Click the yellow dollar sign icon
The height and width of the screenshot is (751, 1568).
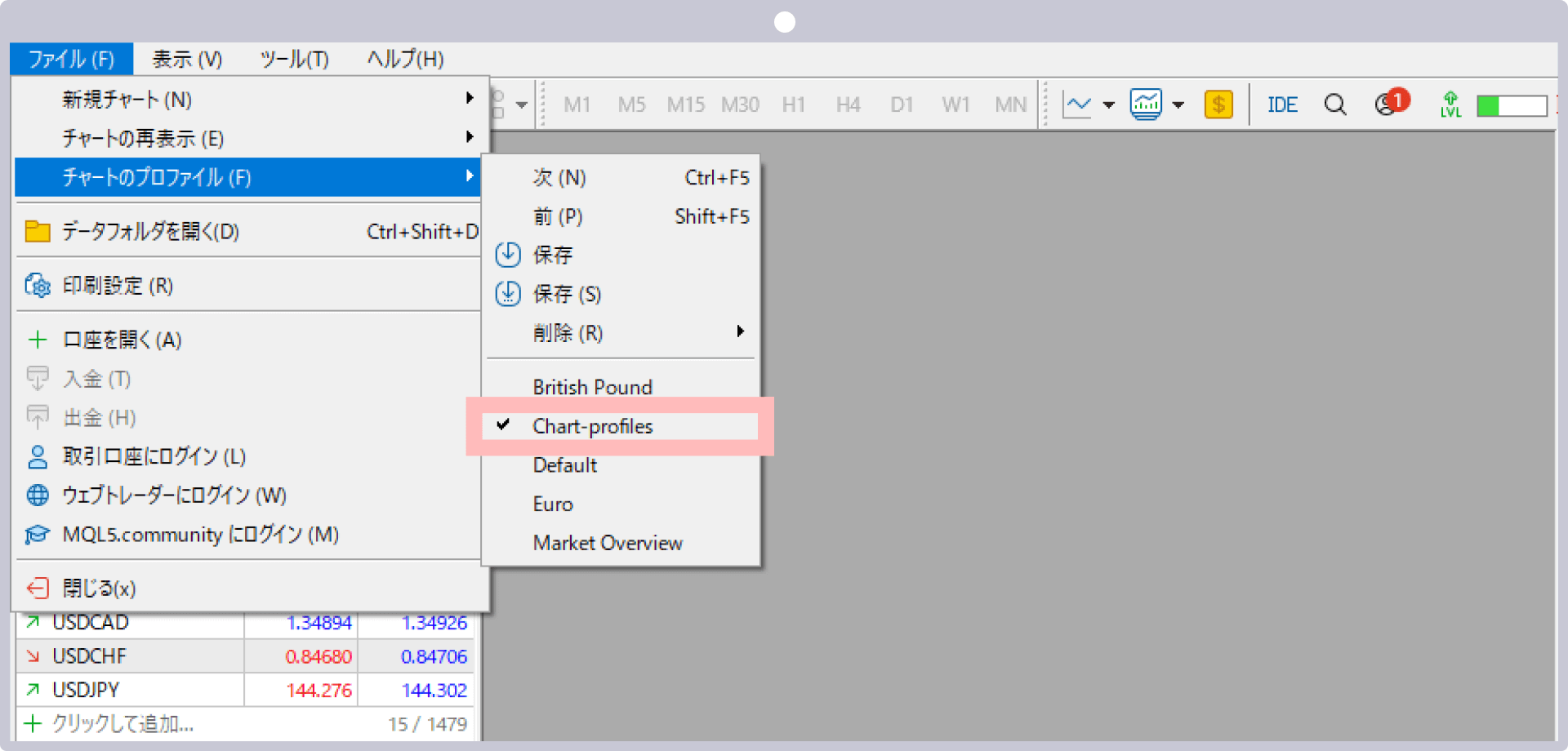coord(1218,104)
